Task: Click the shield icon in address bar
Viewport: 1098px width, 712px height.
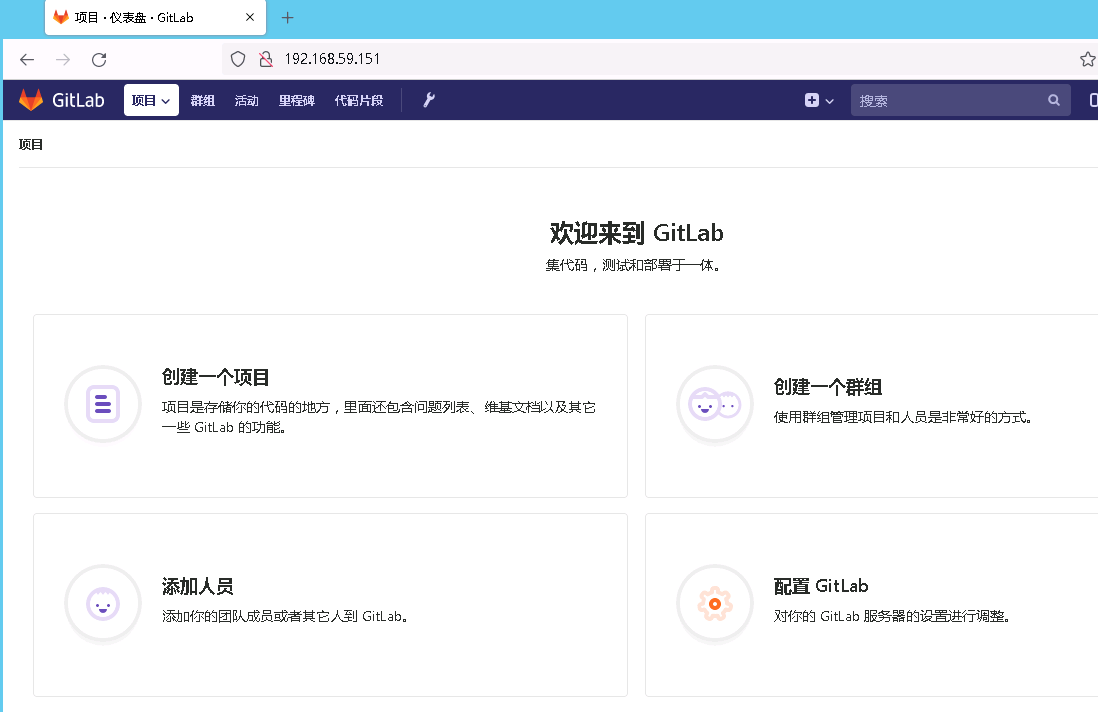Action: tap(237, 59)
